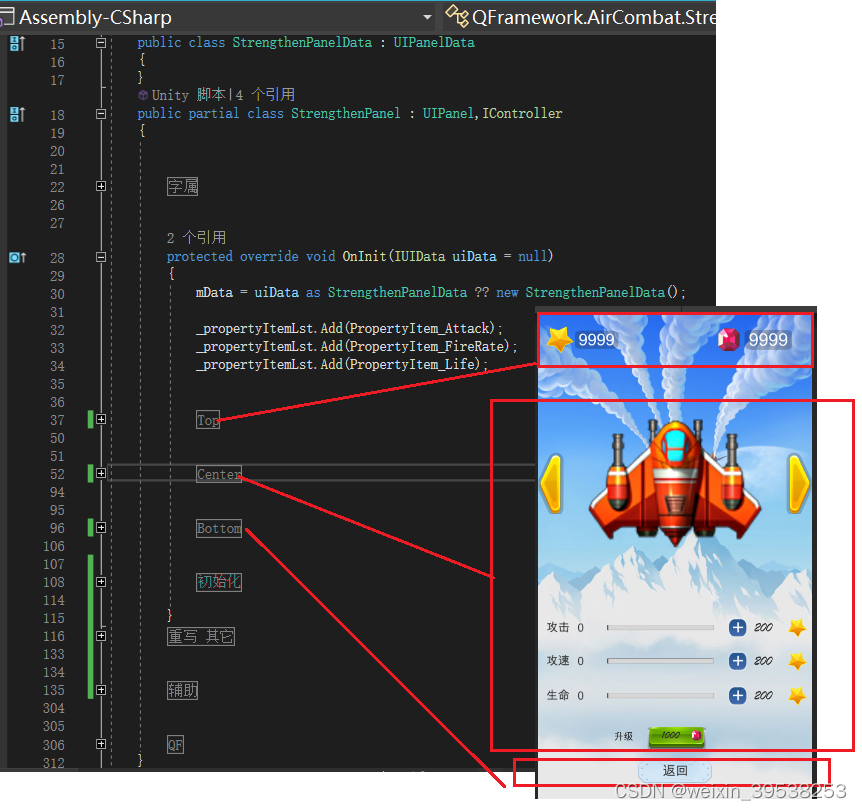This screenshot has width=862, height=810.
Task: Click the UIPanelData base class name
Action: point(434,42)
